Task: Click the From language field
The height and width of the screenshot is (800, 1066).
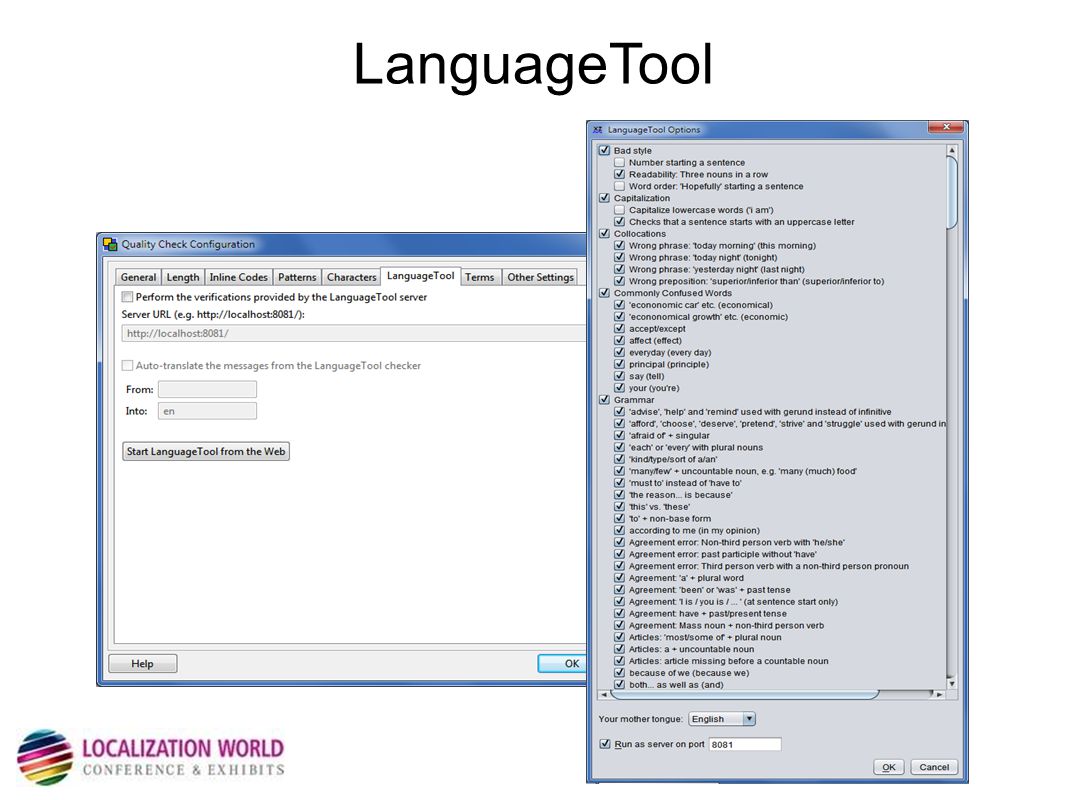Action: coord(207,389)
